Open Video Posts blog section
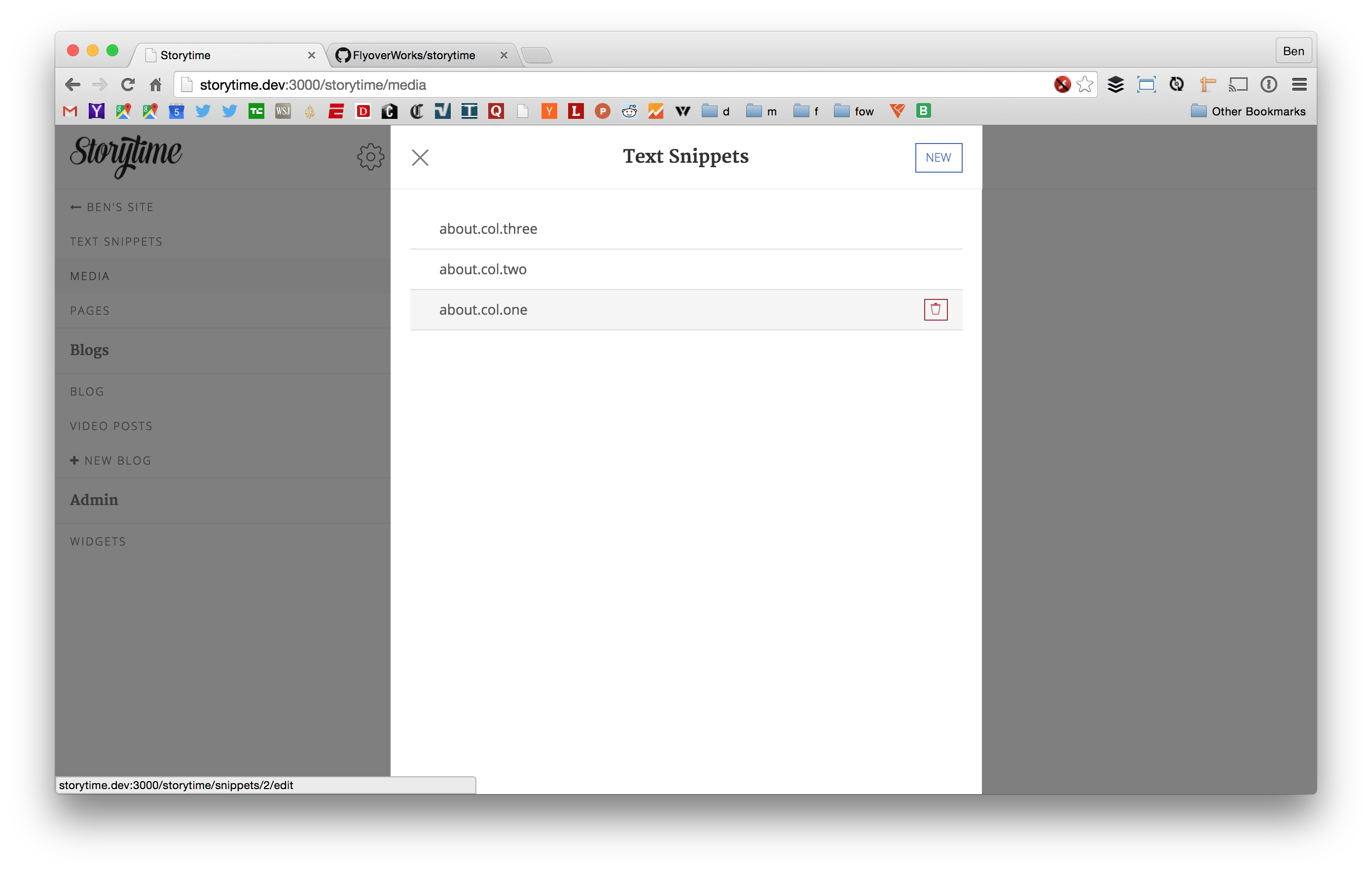 [x=111, y=426]
